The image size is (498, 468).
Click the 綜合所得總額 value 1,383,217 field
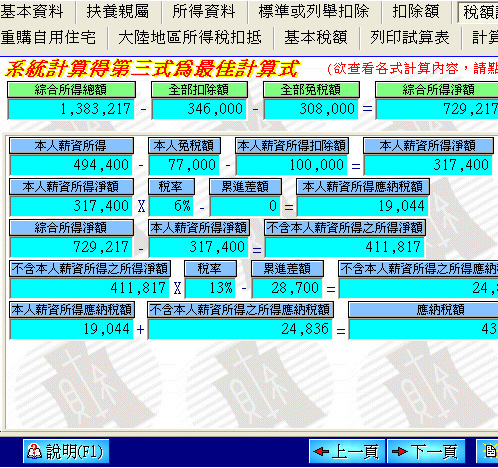click(71, 109)
